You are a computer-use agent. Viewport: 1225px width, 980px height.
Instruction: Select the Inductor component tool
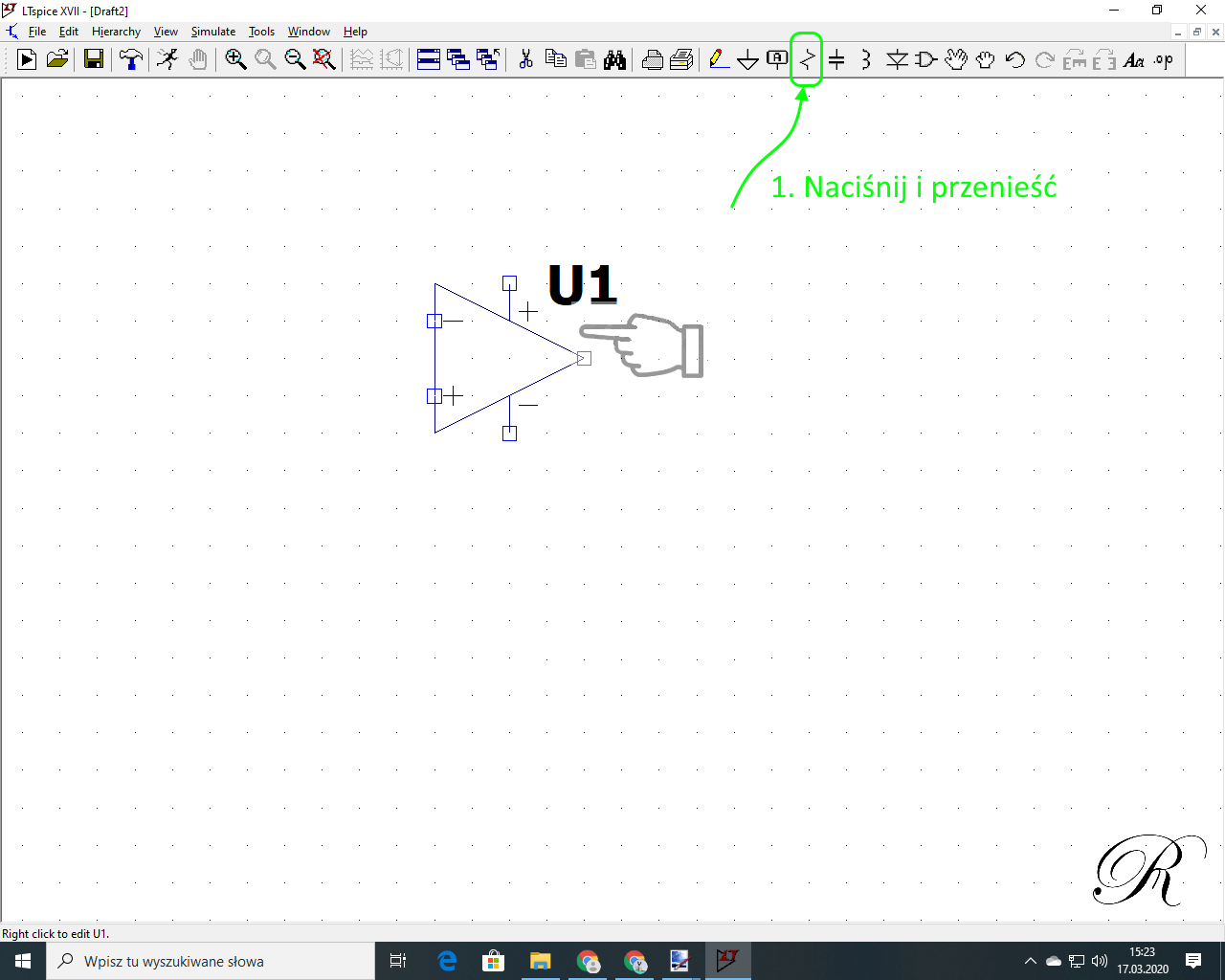[x=867, y=60]
